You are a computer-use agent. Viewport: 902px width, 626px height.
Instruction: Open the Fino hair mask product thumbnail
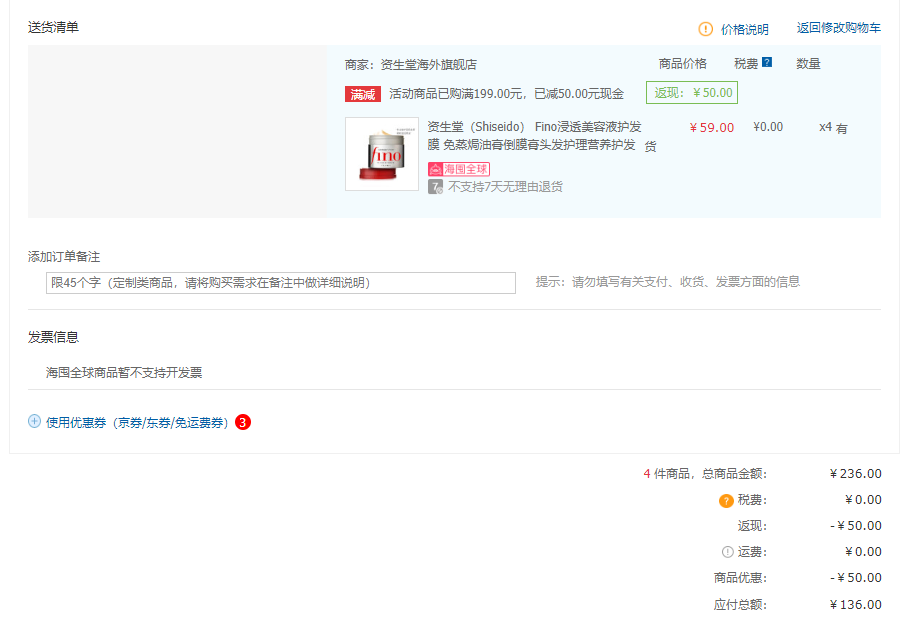(x=382, y=154)
